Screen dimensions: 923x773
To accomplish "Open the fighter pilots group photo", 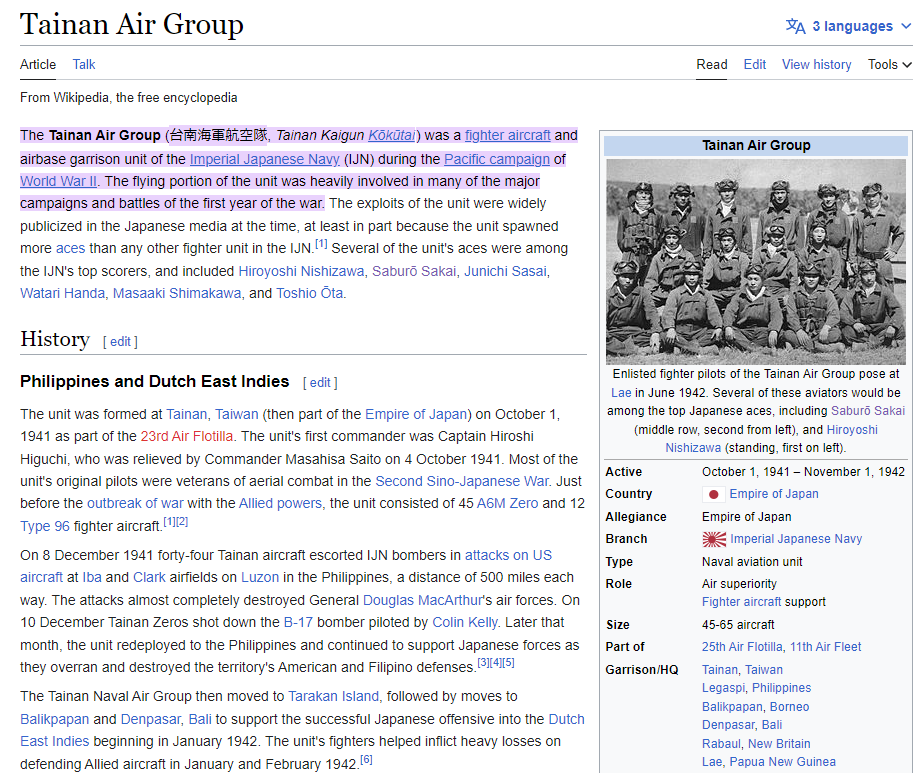I will pos(755,261).
